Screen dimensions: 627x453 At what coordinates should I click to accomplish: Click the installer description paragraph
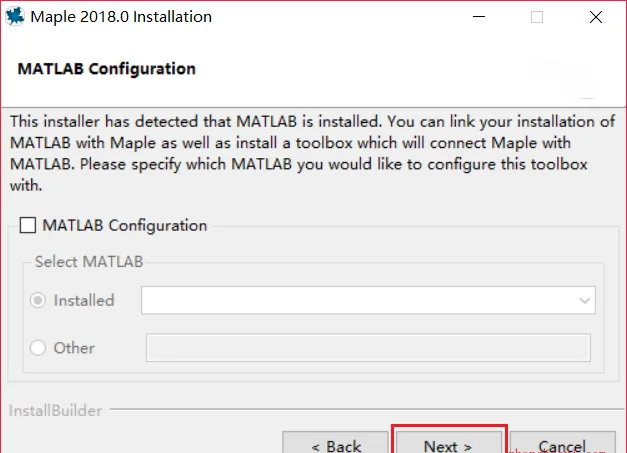point(312,154)
